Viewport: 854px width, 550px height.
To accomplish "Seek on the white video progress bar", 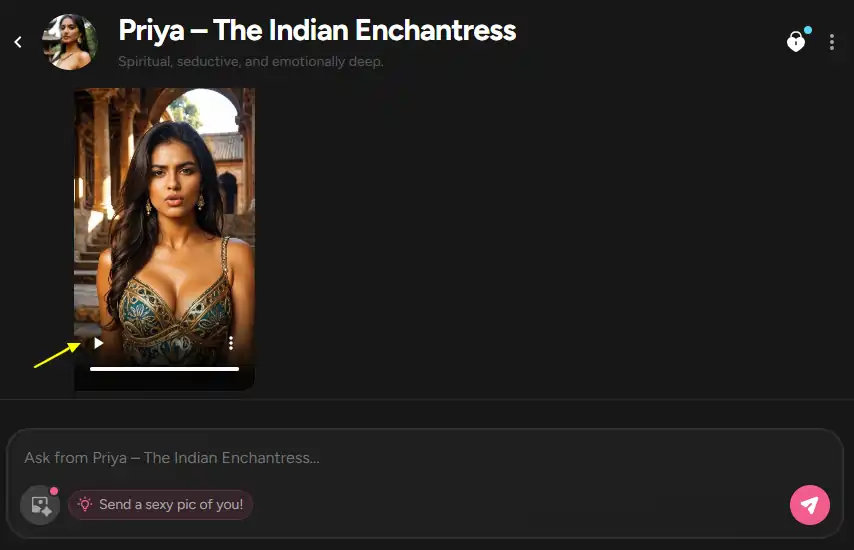I will [164, 369].
